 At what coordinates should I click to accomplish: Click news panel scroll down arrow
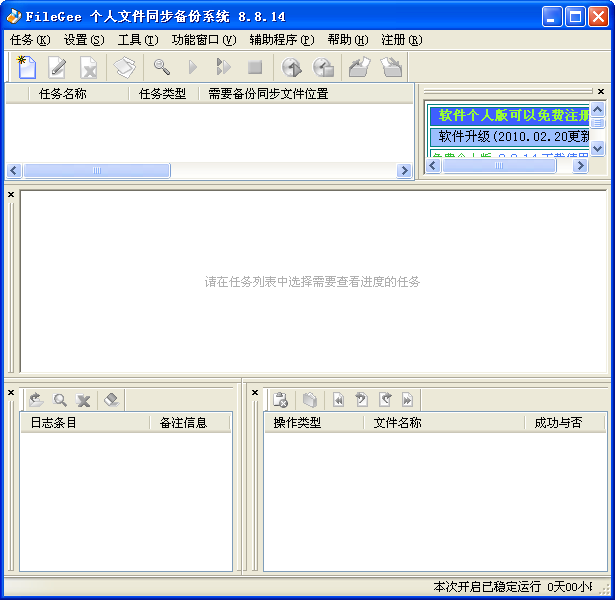tap(597, 149)
